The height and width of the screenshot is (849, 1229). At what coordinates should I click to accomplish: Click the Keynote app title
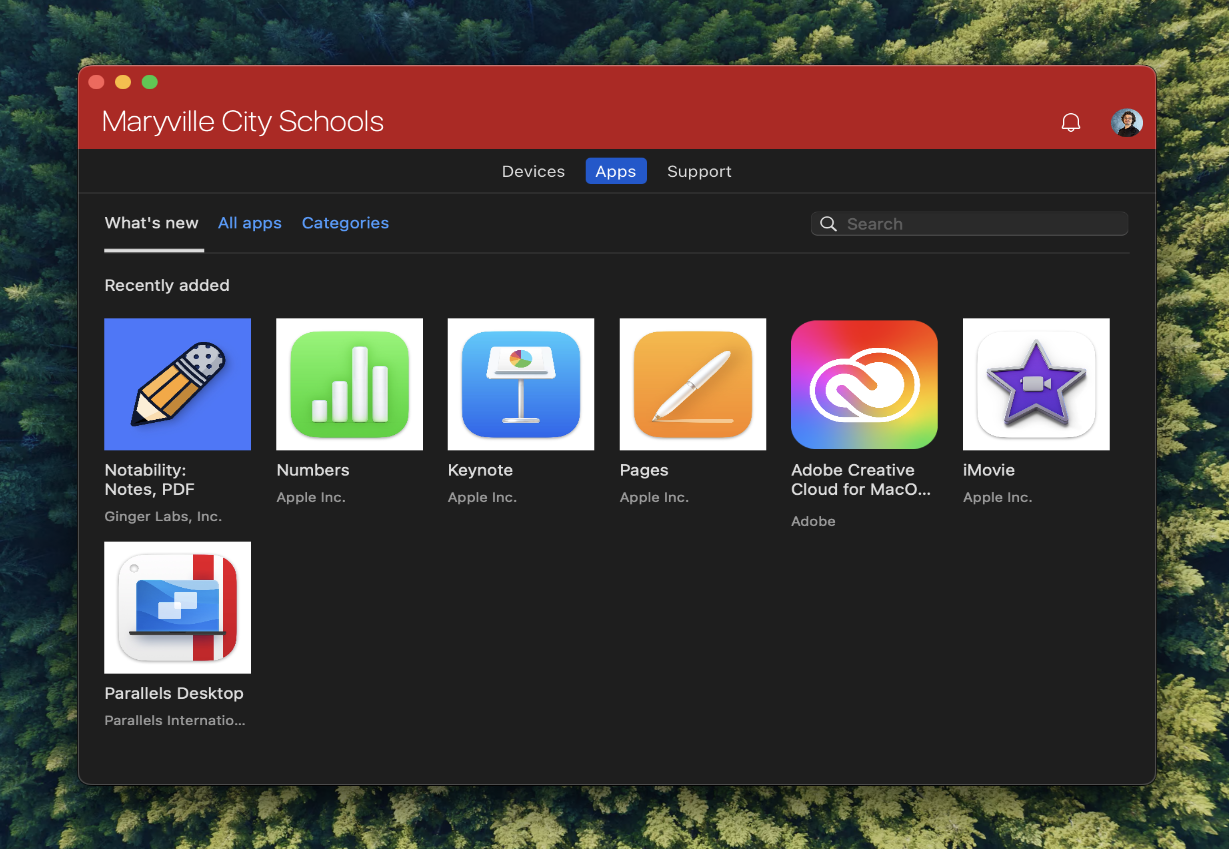point(480,470)
